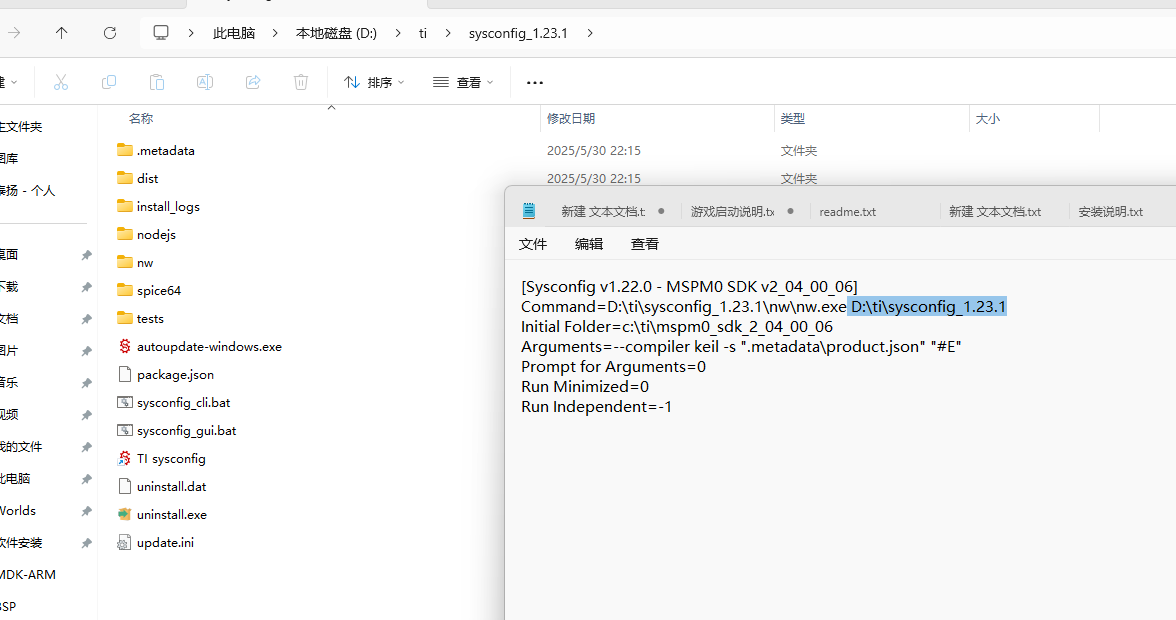Switch to 新建 文本文档.txt Notepad tab

[994, 211]
